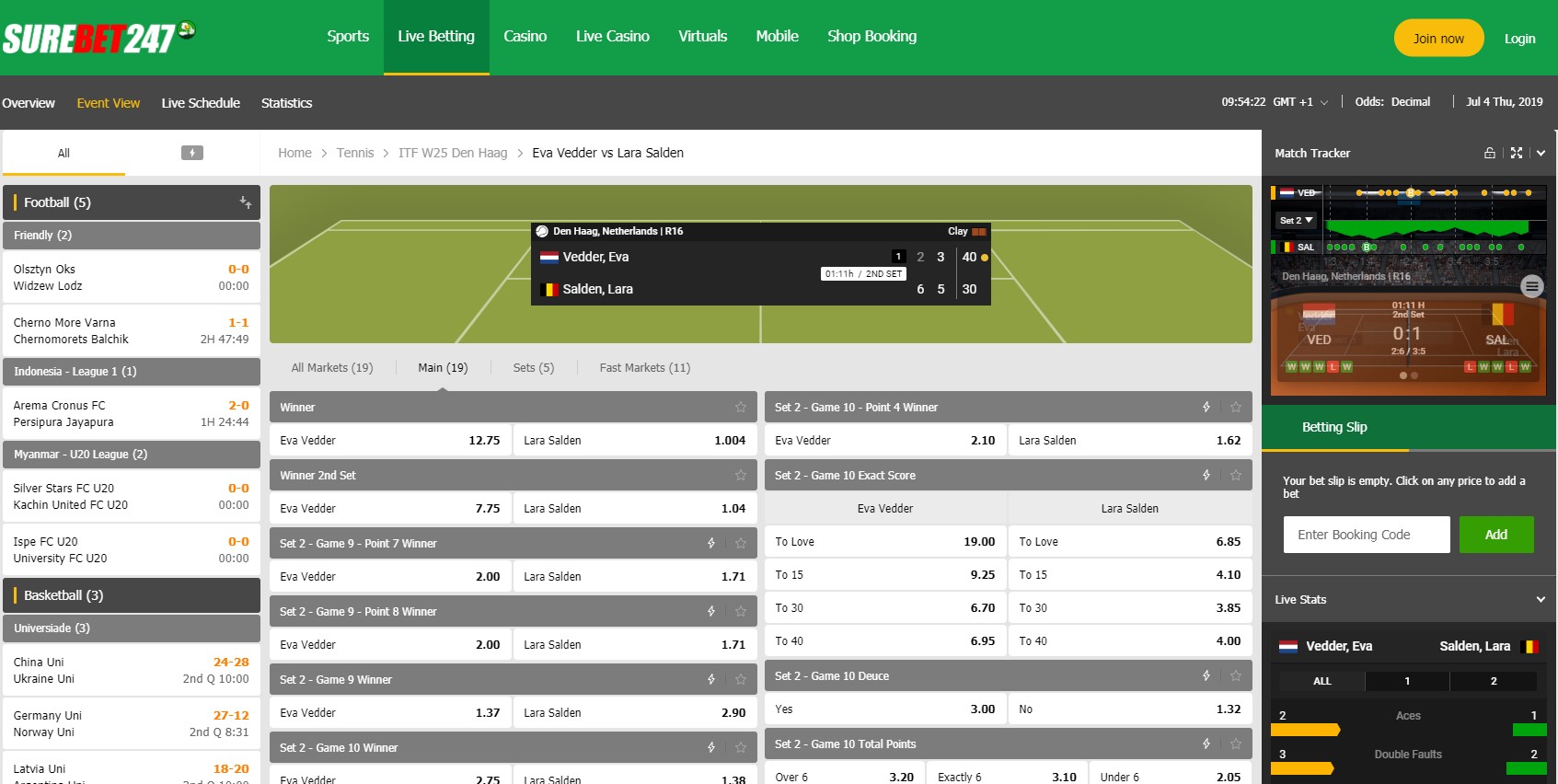Click lightning icon on Set 2 - Game 9 - Point 8 Winner
Screen dimensions: 1558x784
tap(711, 611)
